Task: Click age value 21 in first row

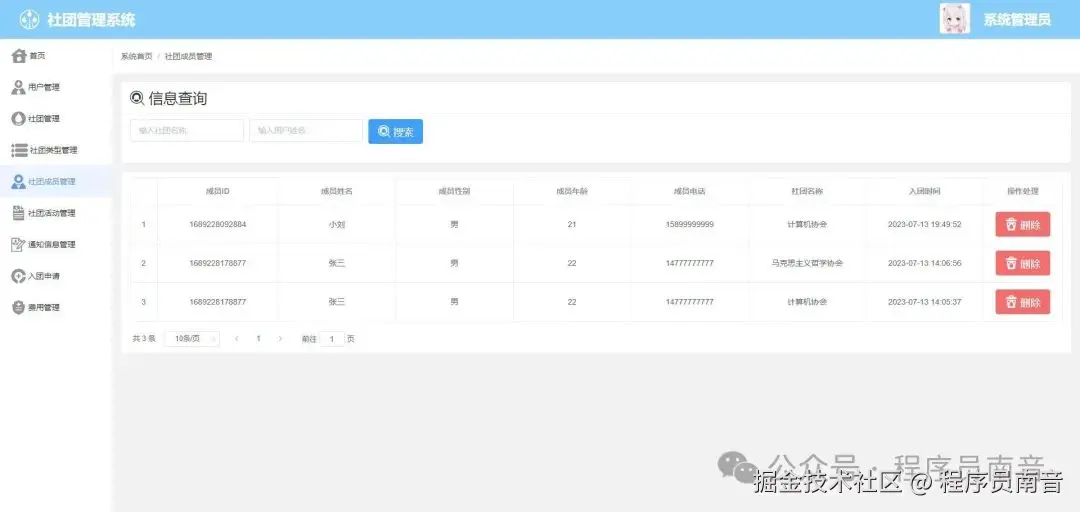Action: point(572,225)
